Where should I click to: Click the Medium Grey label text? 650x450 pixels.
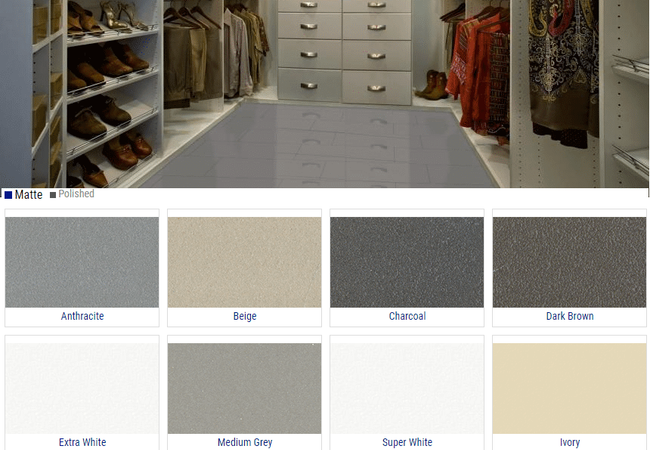click(245, 442)
